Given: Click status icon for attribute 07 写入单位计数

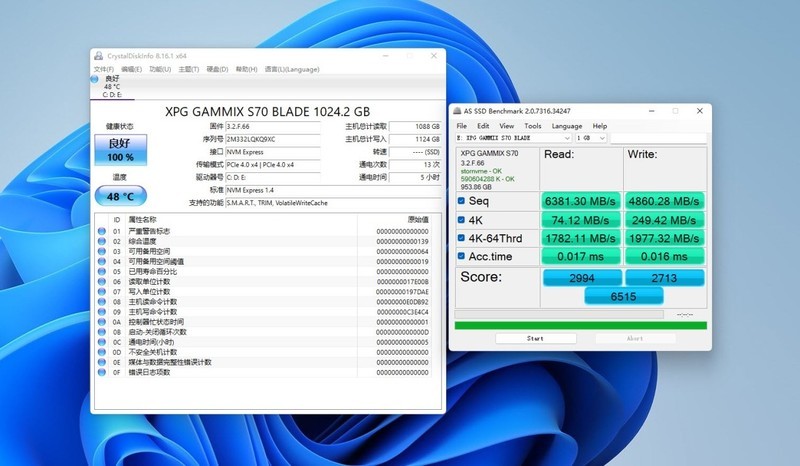Looking at the screenshot, I should pyautogui.click(x=102, y=292).
